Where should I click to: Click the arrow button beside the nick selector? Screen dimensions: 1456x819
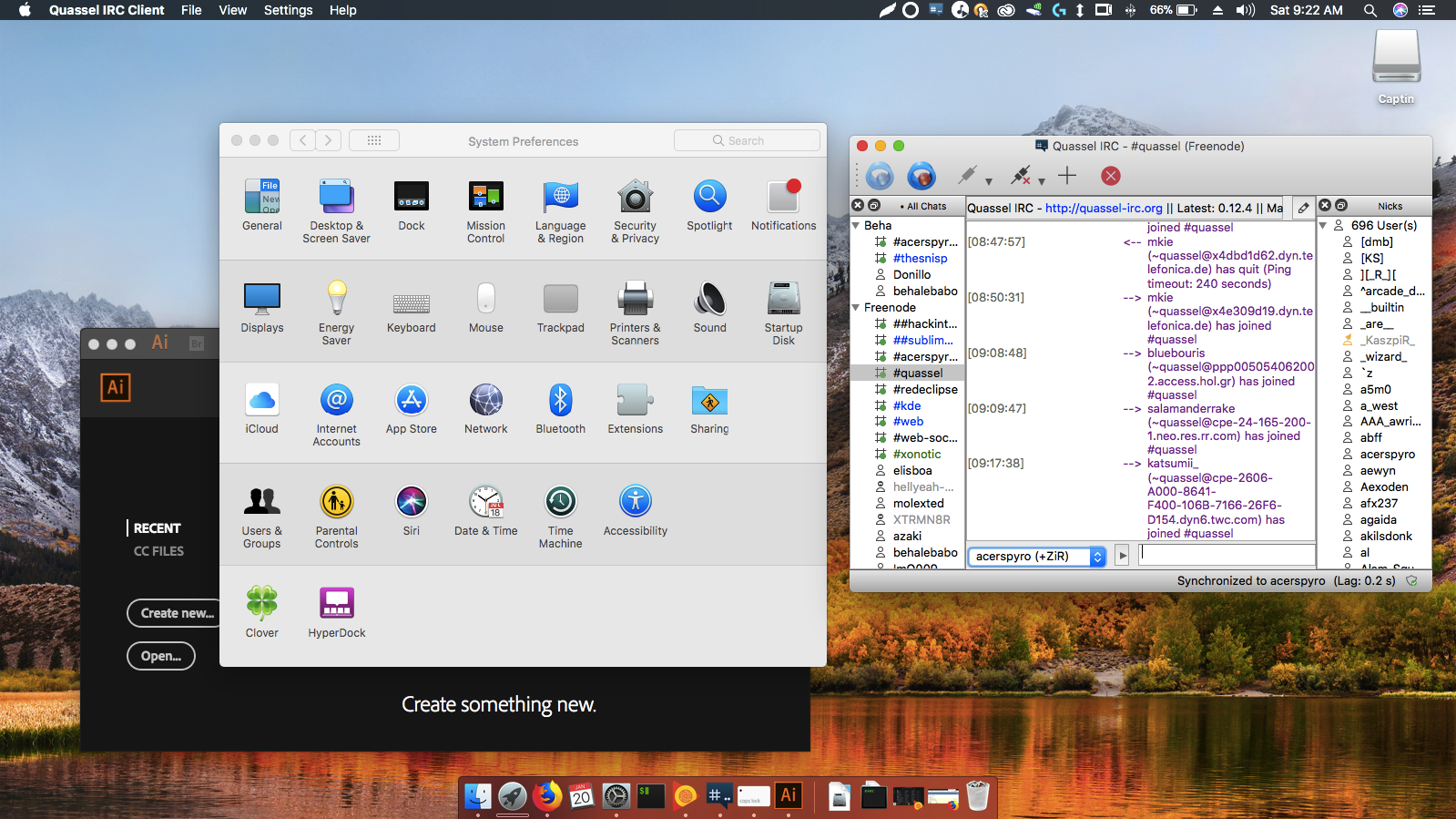click(1123, 556)
